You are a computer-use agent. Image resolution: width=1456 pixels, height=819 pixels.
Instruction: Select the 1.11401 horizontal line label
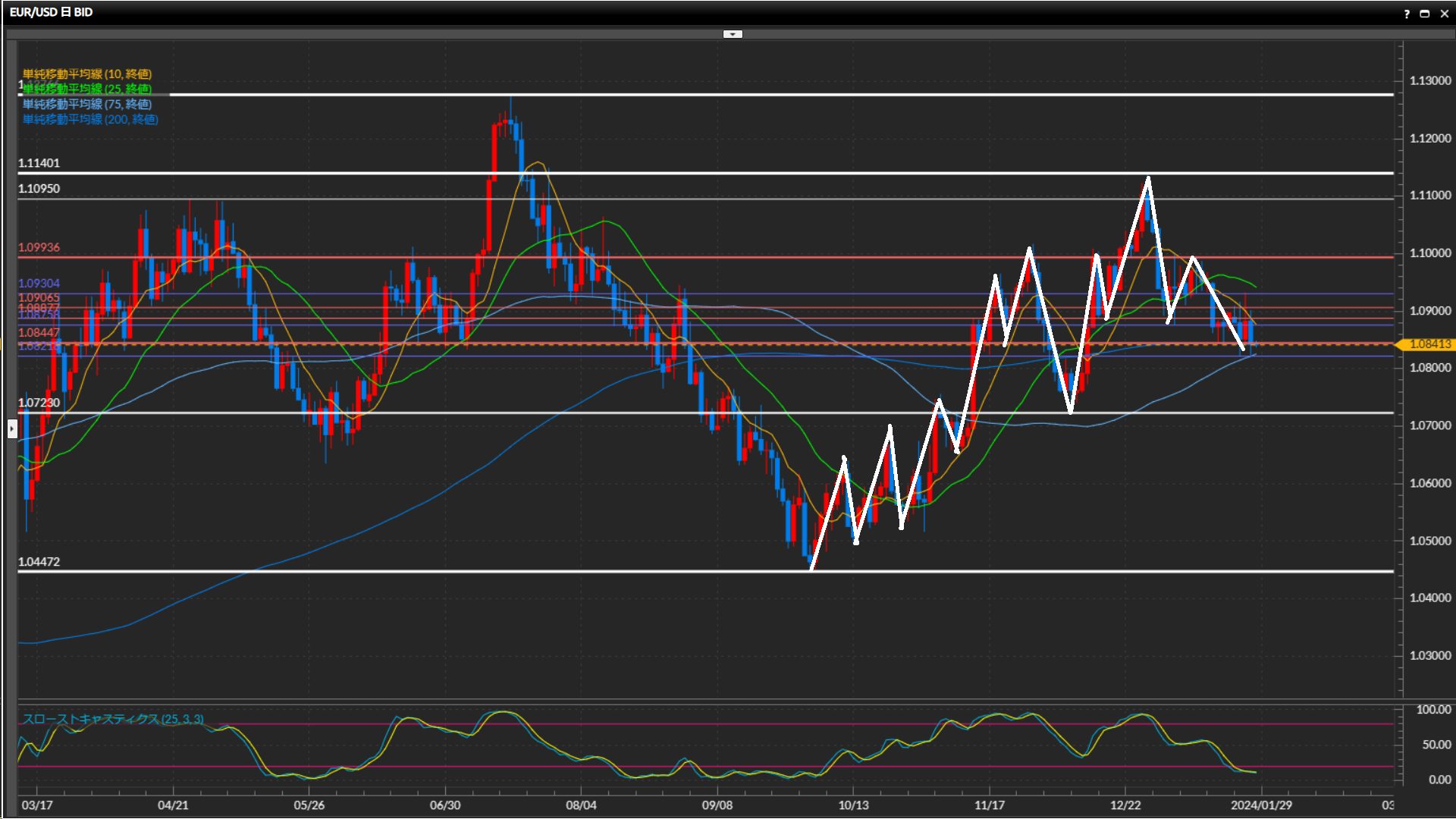click(x=39, y=163)
